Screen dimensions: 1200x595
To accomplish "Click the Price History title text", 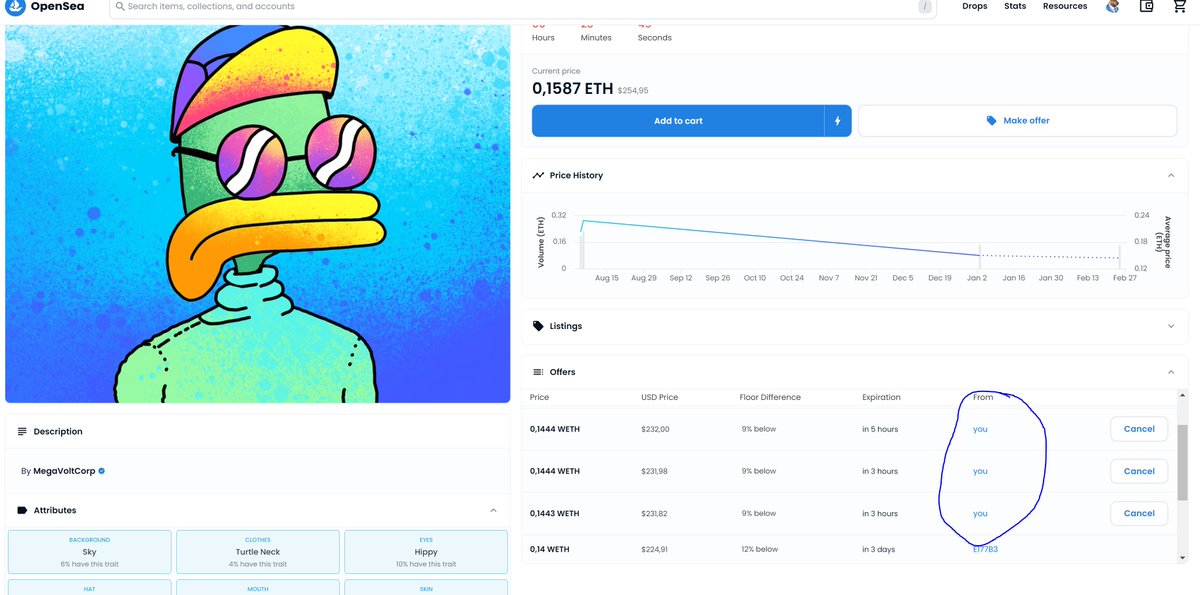I will point(576,175).
